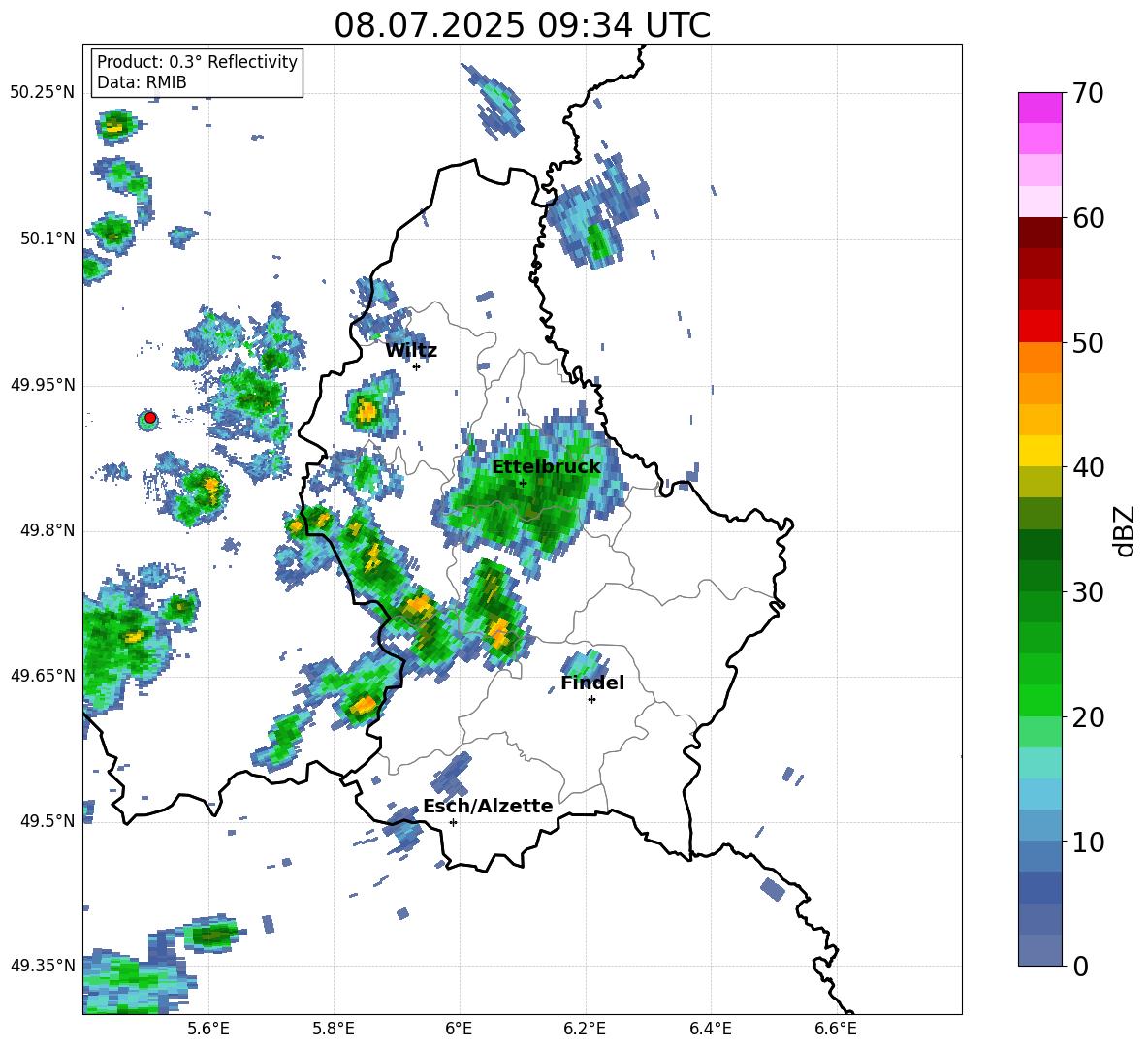
Task: Click the 50 colorbar tick value
Action: click(x=1088, y=342)
